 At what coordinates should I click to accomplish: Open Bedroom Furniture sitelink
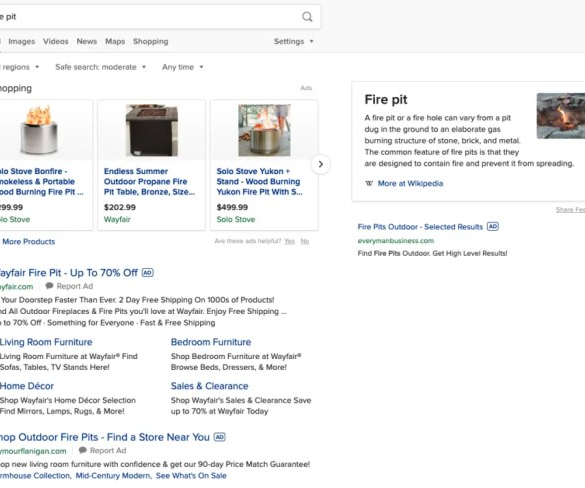tap(211, 342)
